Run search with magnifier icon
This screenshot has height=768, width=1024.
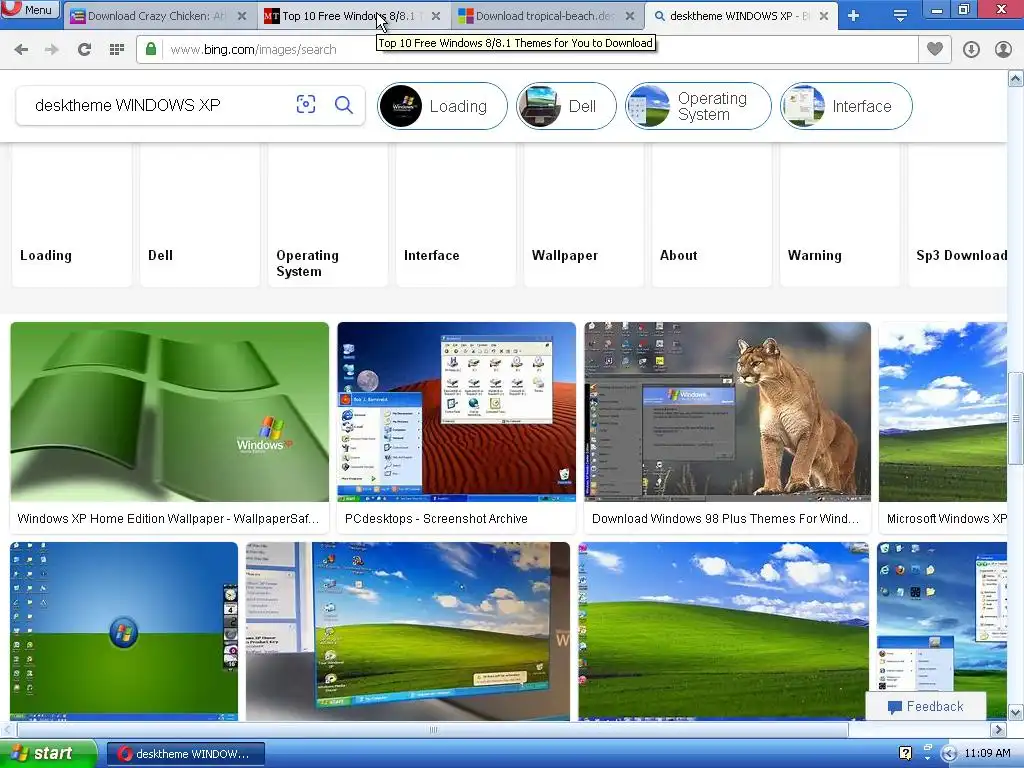(344, 104)
